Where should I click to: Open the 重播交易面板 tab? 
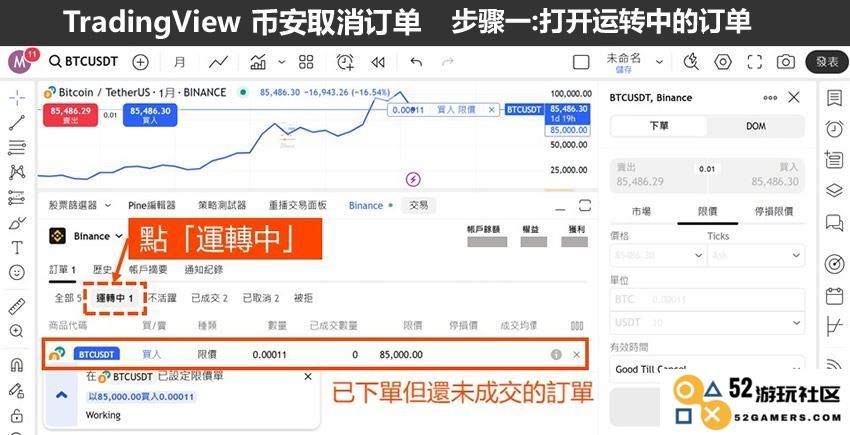tap(298, 206)
